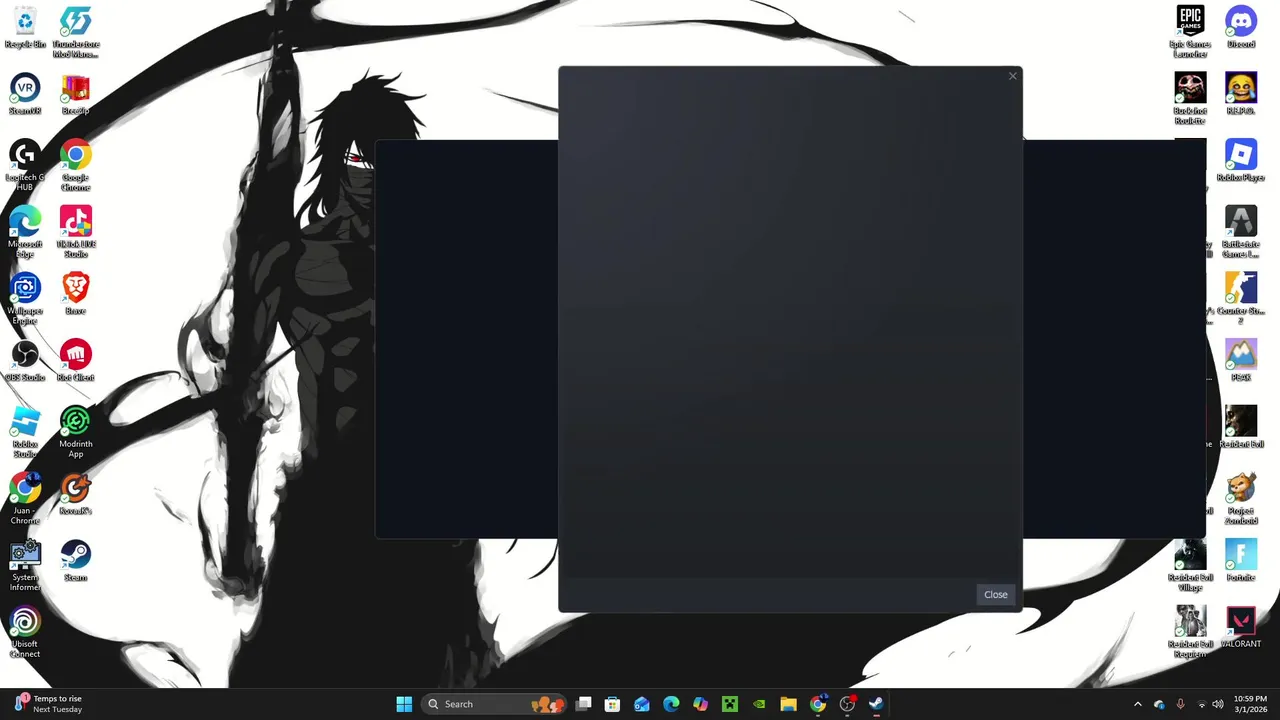Open the Temps to rise weather widget
The image size is (1280, 720).
pyautogui.click(x=50, y=704)
